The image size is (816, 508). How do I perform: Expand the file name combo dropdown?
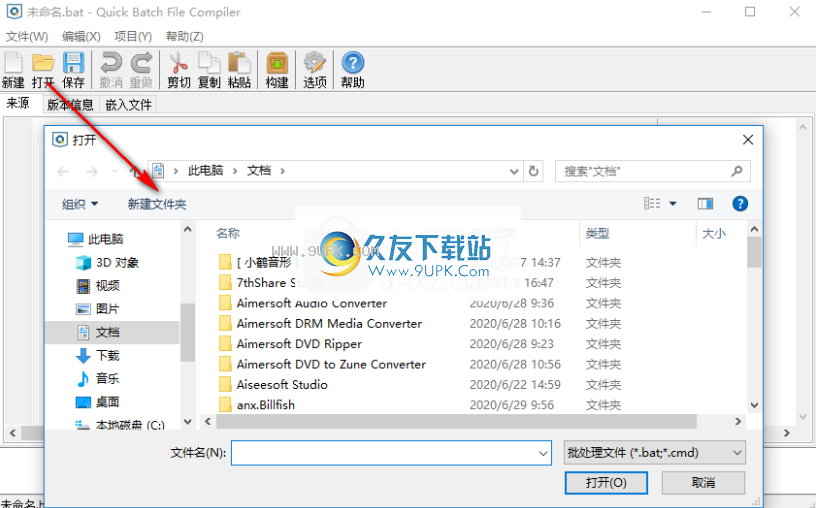(x=543, y=453)
